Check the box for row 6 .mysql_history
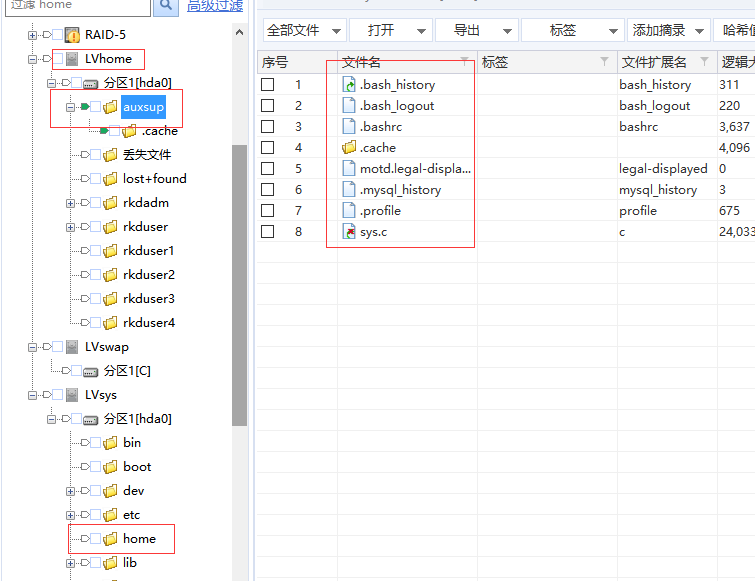This screenshot has width=755, height=581. coord(268,190)
